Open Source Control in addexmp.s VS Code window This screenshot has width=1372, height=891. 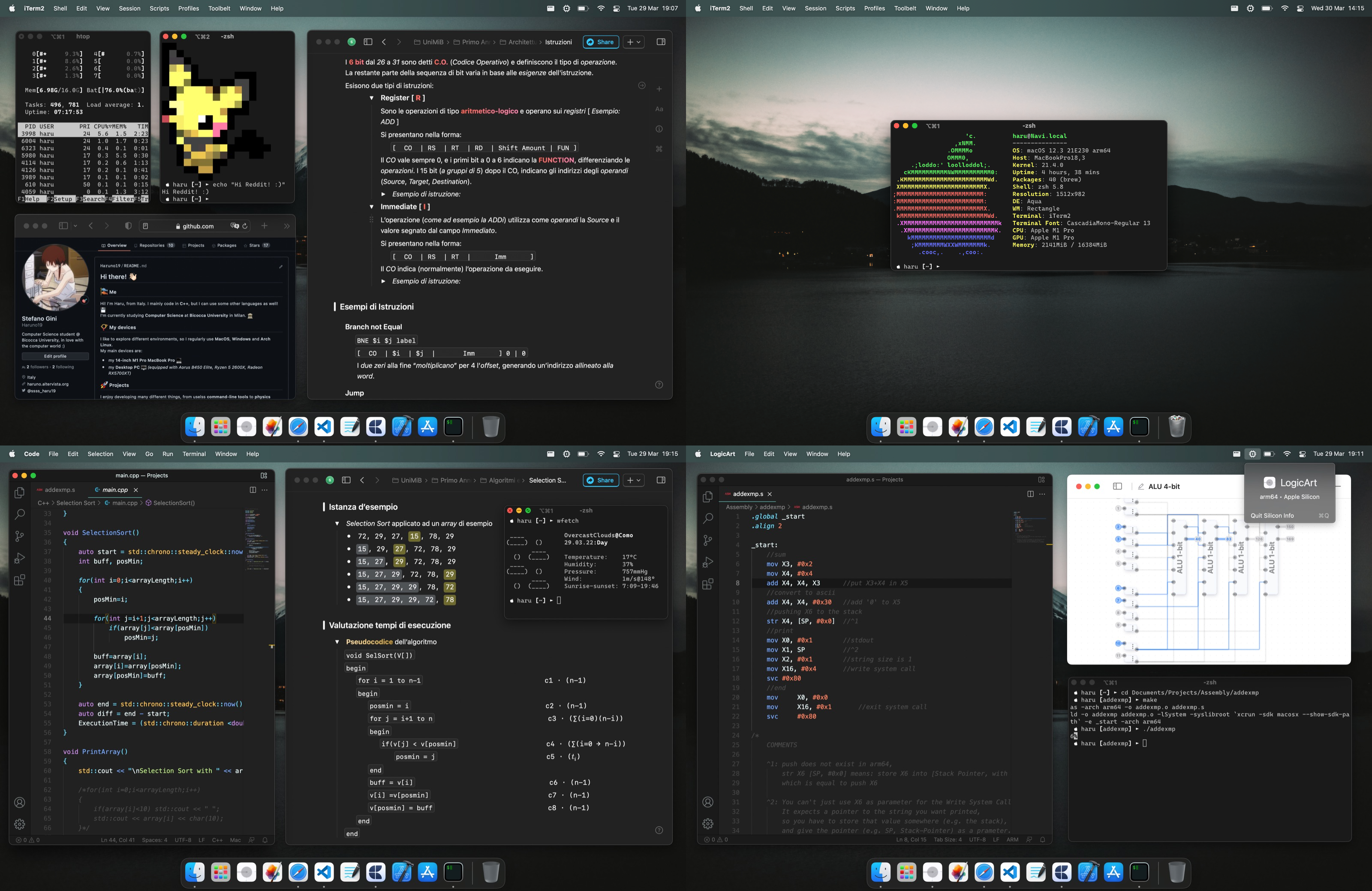(x=708, y=541)
